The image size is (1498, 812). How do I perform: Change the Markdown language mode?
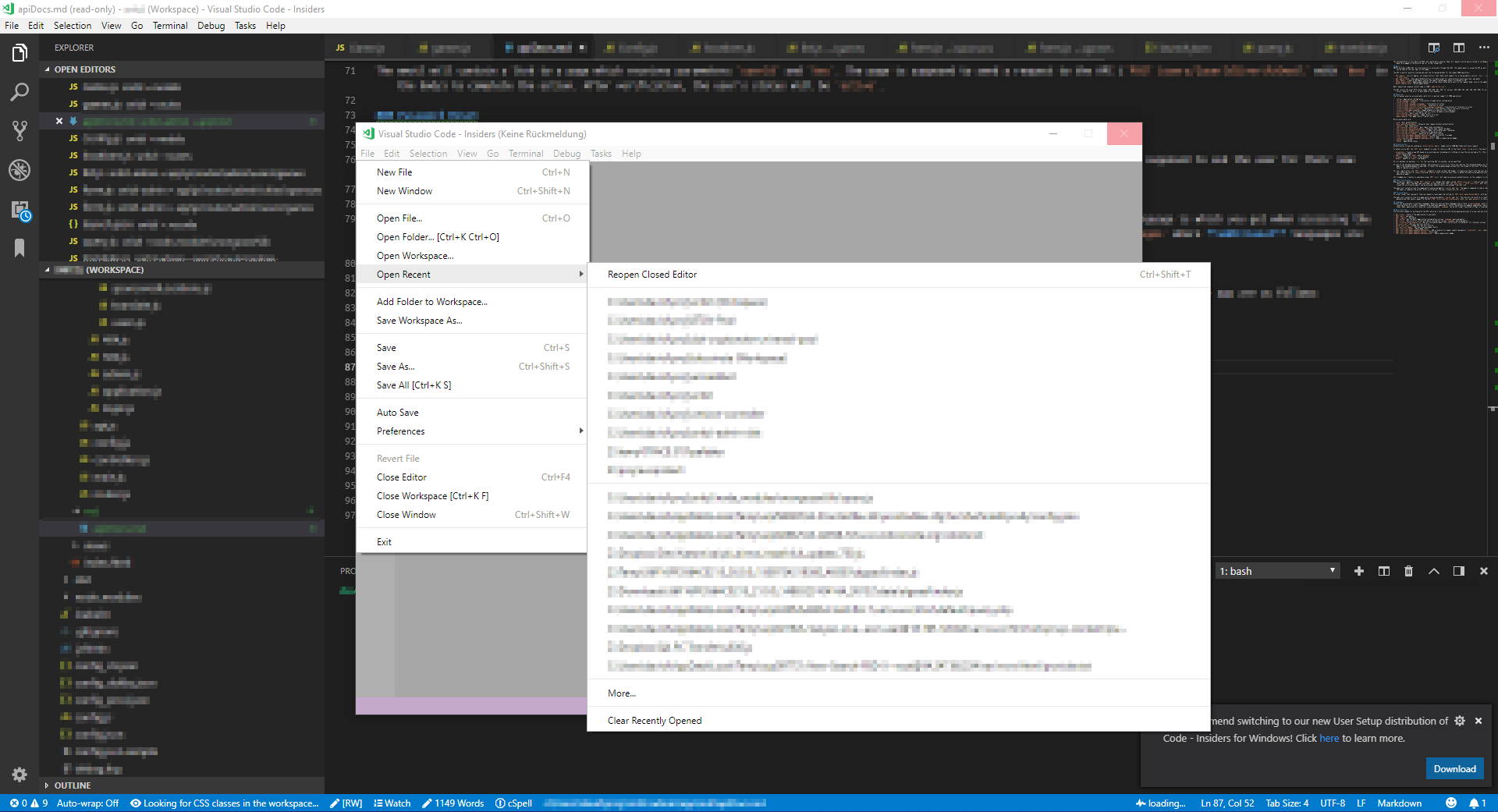[x=1399, y=803]
